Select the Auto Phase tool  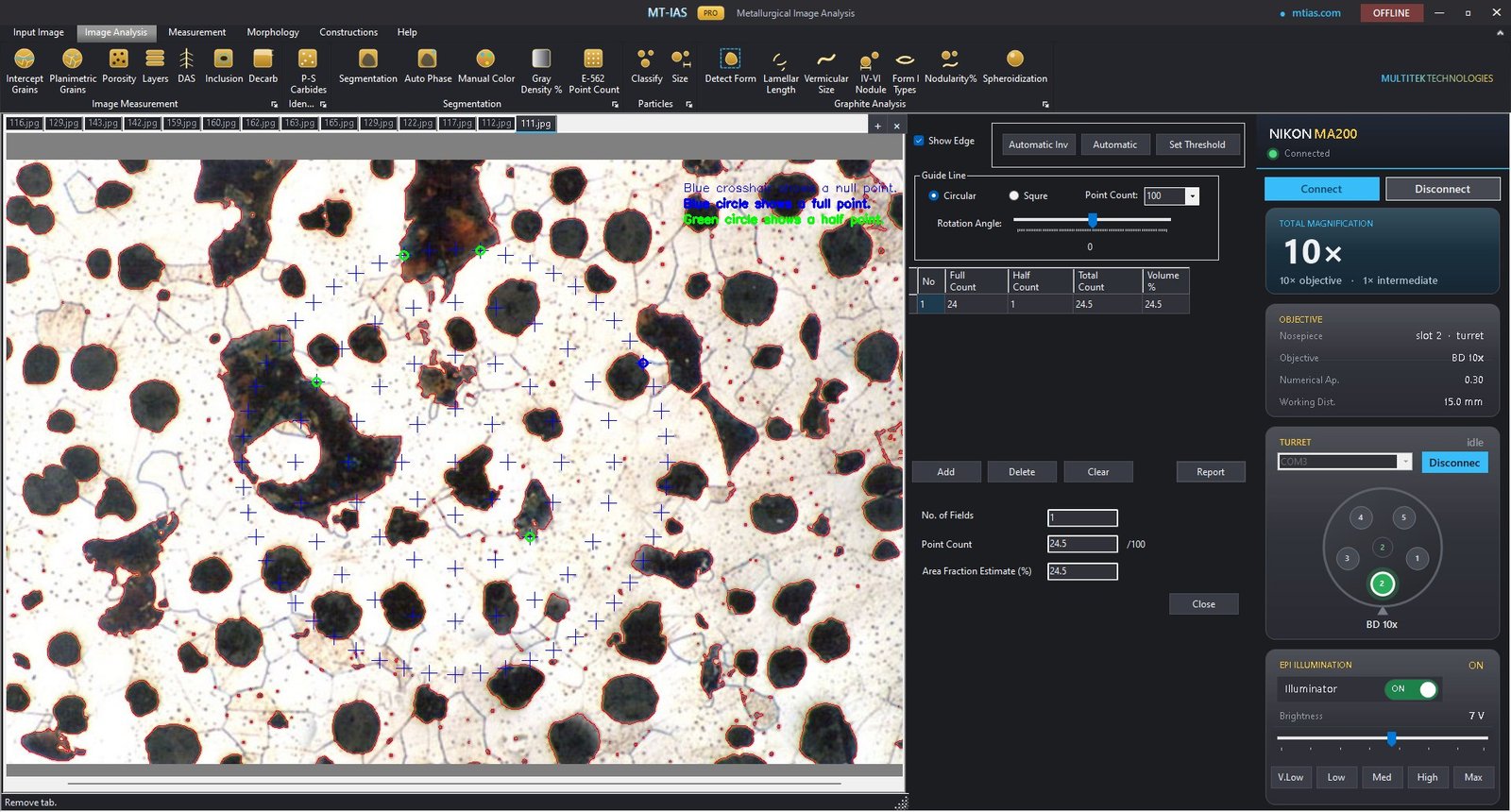(x=428, y=67)
